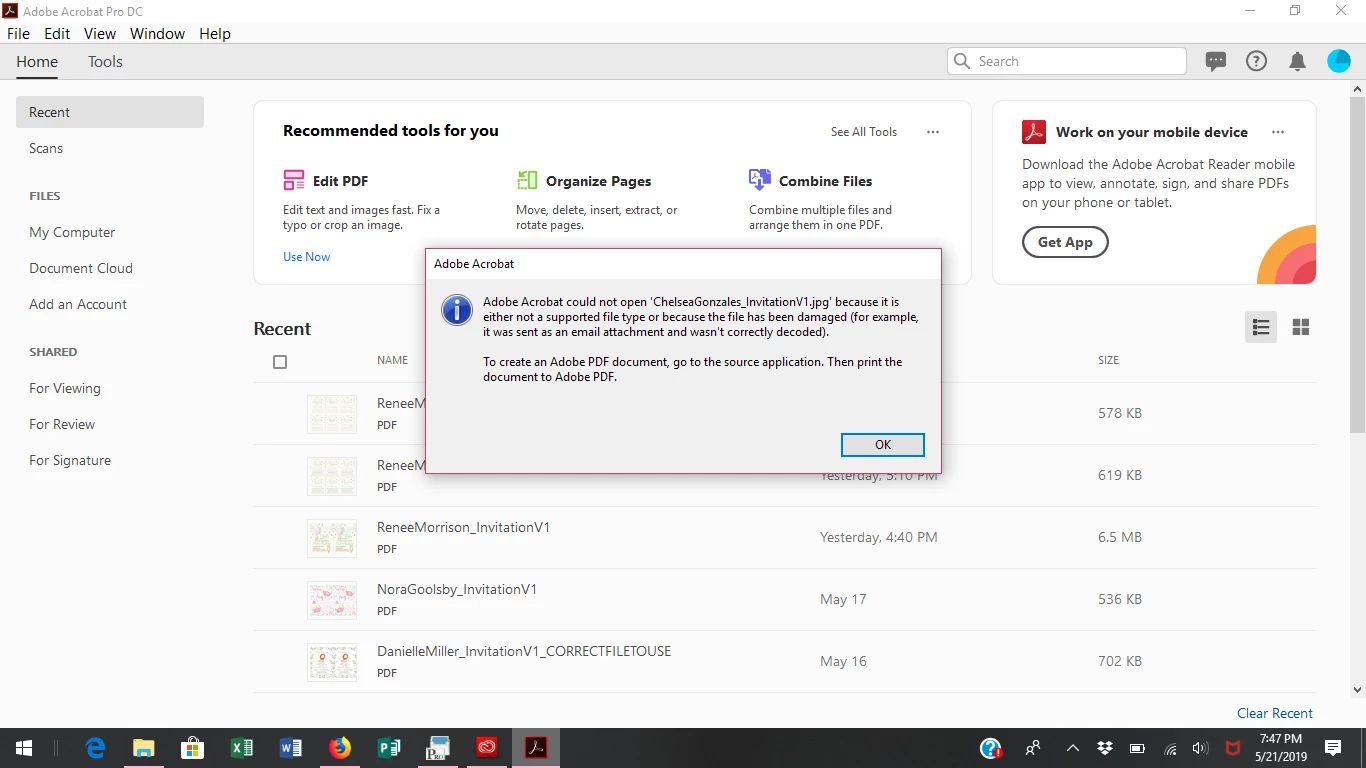Click the 578 KB size cell
The height and width of the screenshot is (768, 1366).
(1120, 413)
